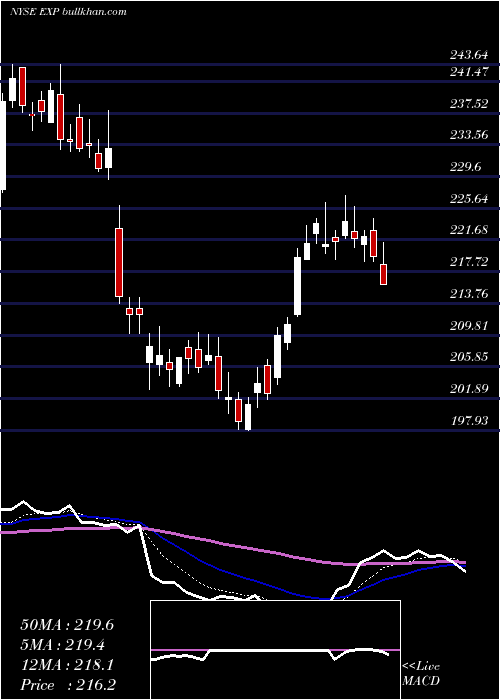
Task: Click the Price : 216.2 reading
Action: click(x=68, y=685)
